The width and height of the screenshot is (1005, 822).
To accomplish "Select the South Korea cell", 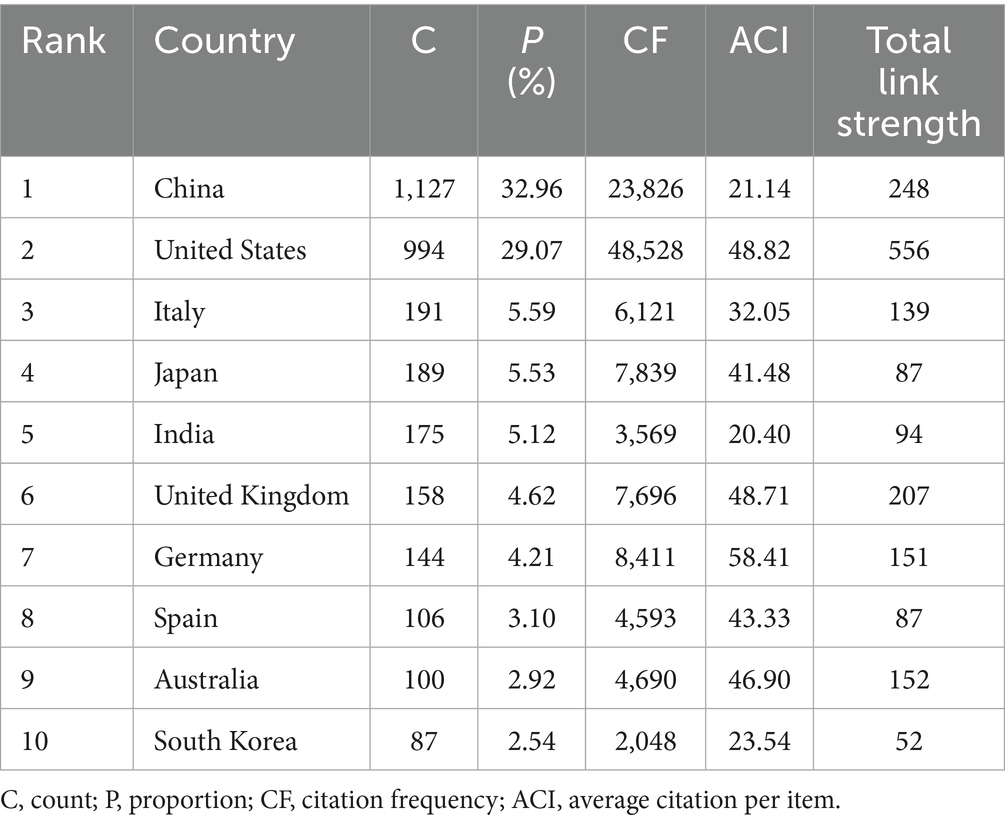I will (x=225, y=741).
